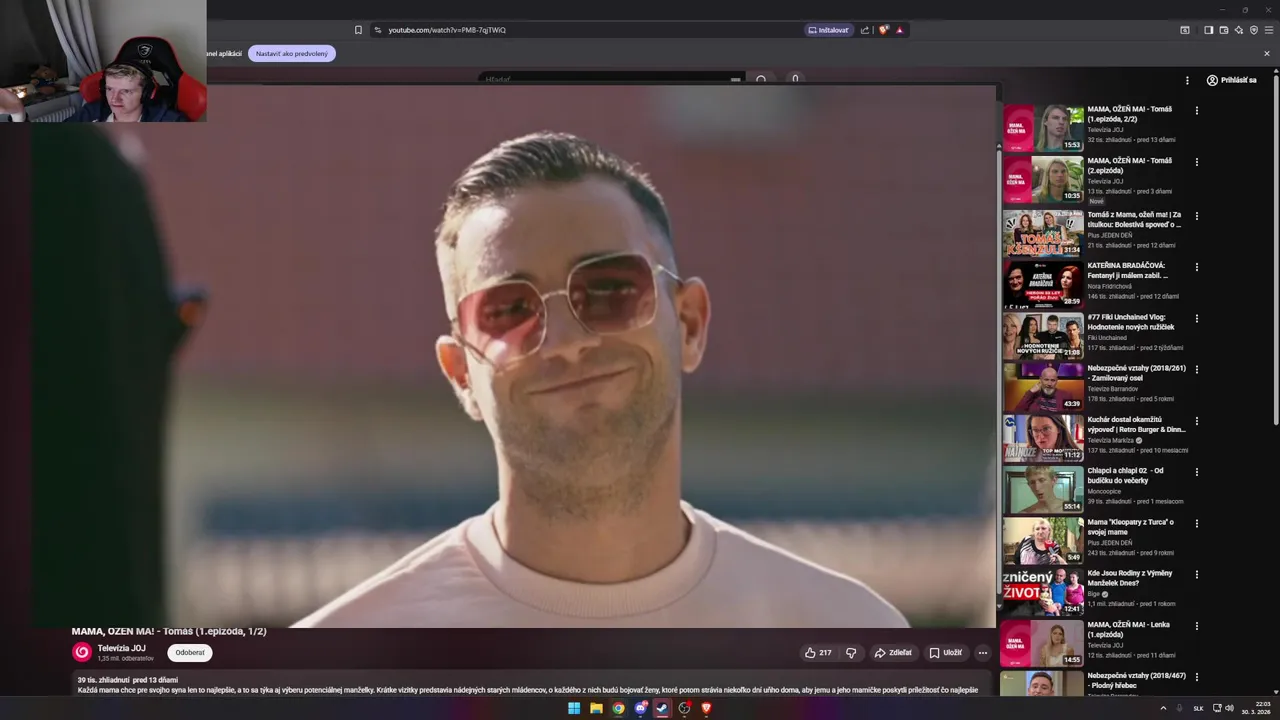Image resolution: width=1280 pixels, height=720 pixels.
Task: Open options for #77 Fiki Unchained Vlog
Action: 1196,318
